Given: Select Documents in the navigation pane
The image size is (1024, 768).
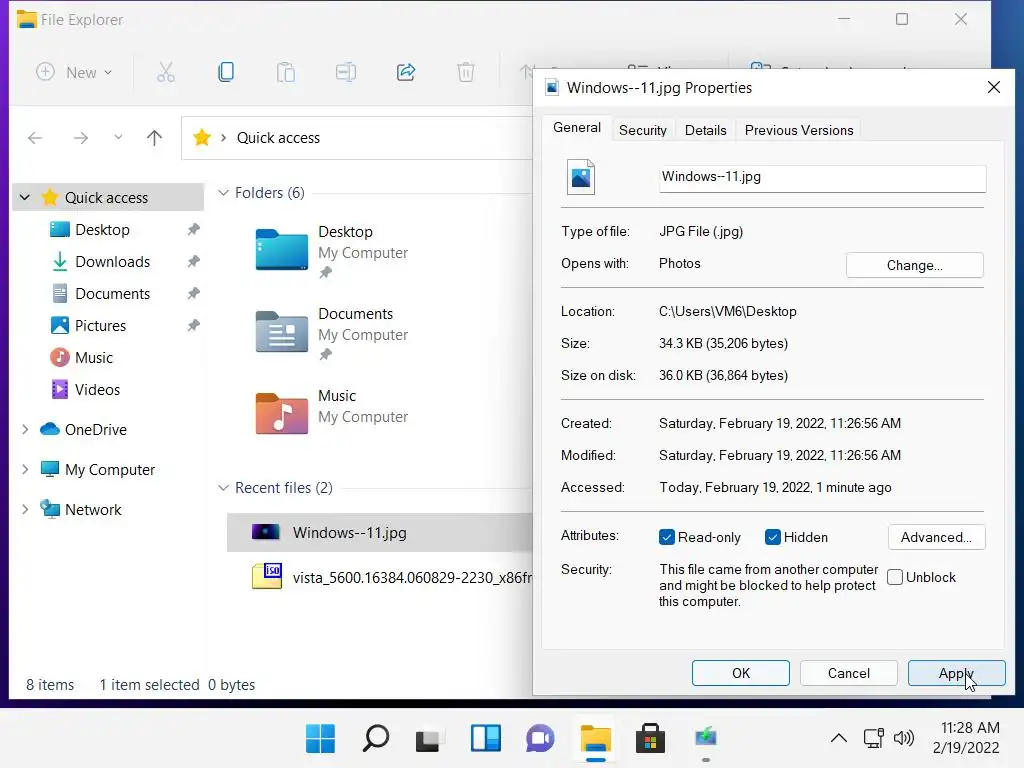Looking at the screenshot, I should click(x=112, y=294).
